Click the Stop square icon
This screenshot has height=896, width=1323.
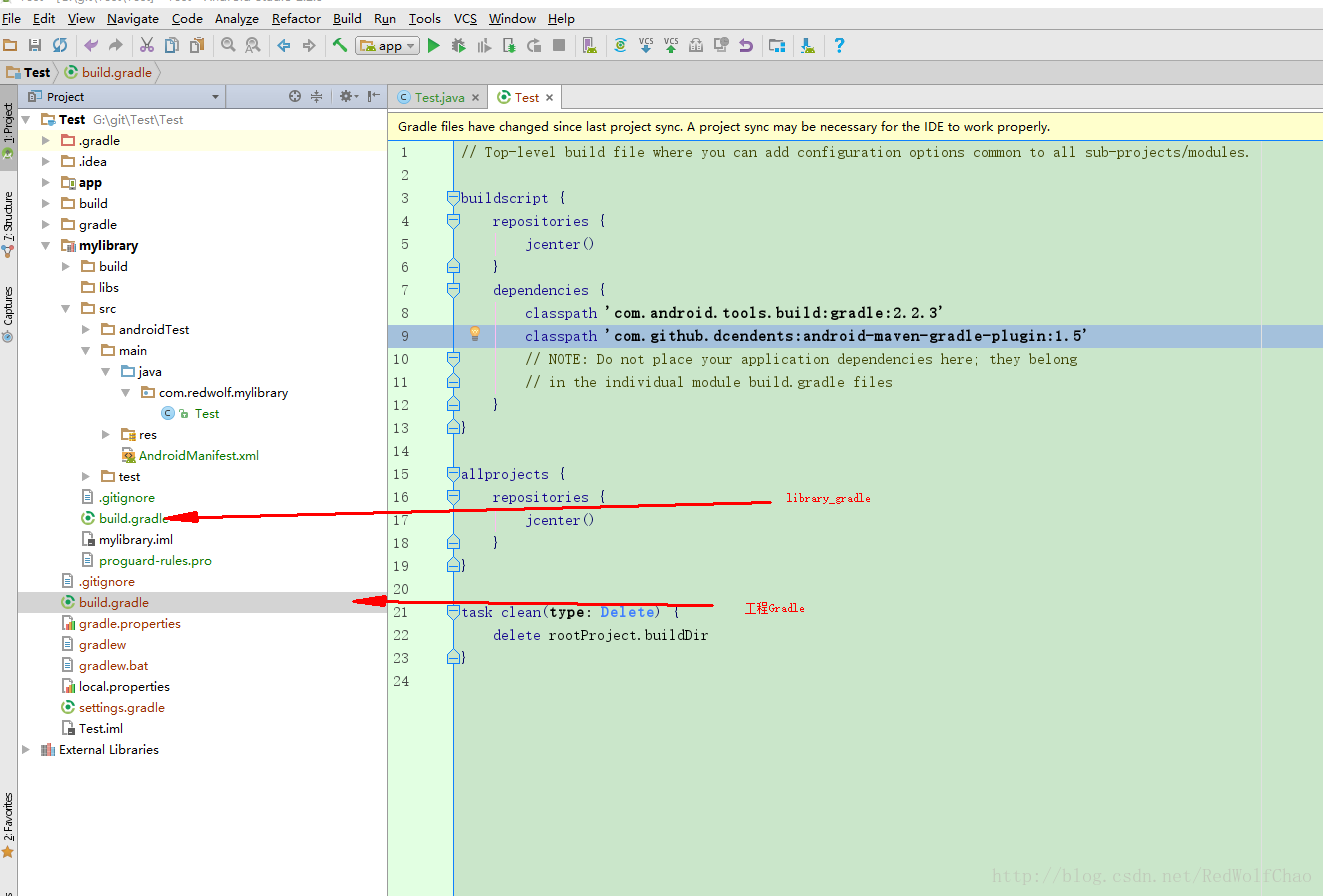559,45
